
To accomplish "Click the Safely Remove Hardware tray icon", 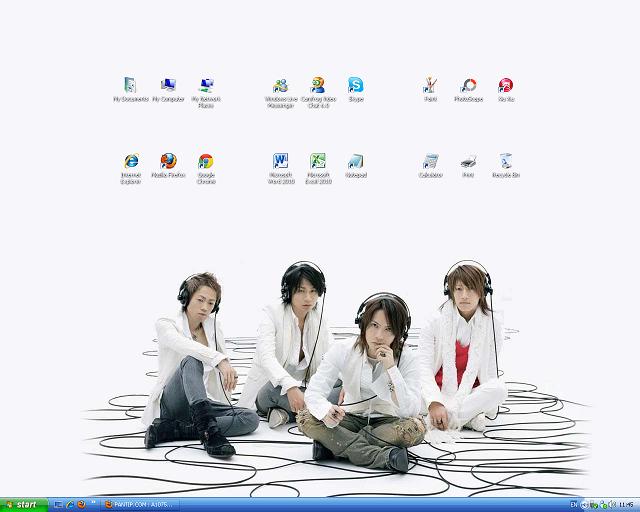I will coord(593,505).
